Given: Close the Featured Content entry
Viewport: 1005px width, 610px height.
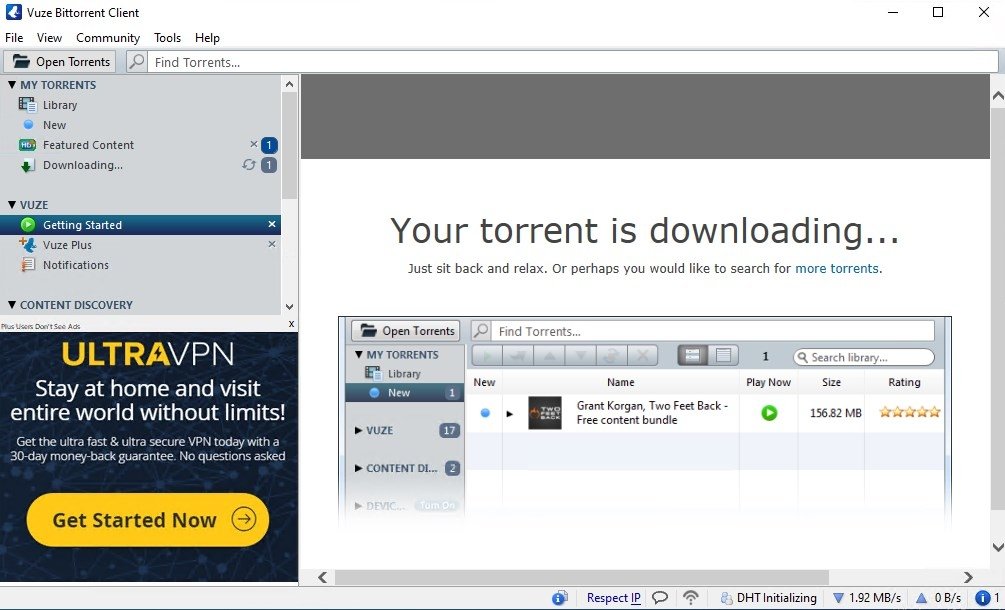Looking at the screenshot, I should click(254, 144).
